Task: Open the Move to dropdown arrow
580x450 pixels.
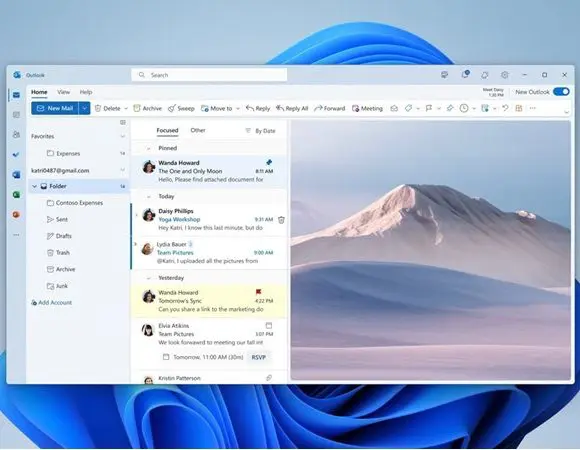Action: pos(238,109)
